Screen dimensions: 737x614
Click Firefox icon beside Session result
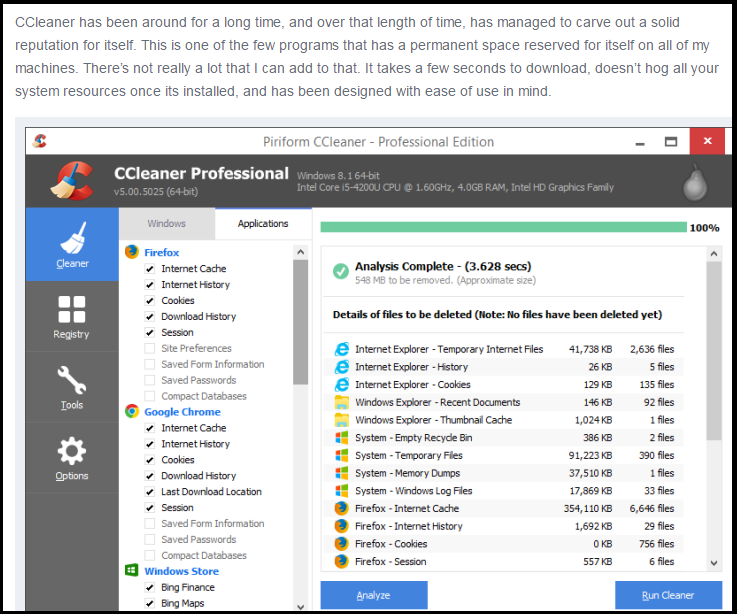tap(342, 561)
